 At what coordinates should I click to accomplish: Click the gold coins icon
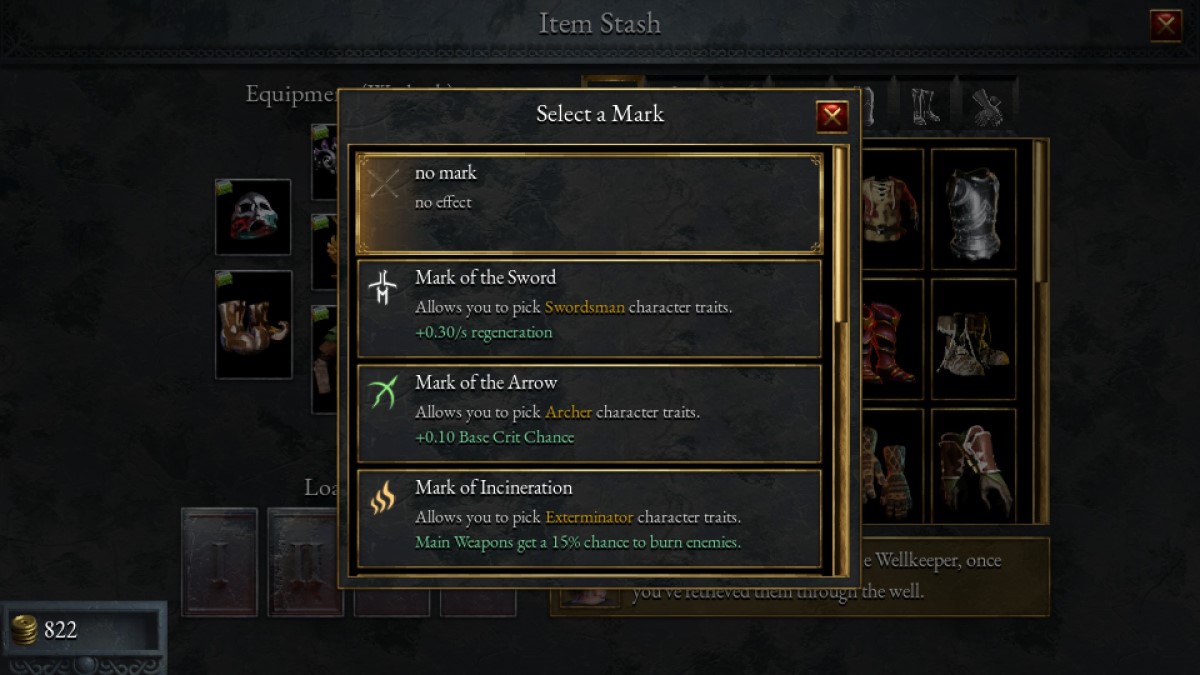click(24, 630)
